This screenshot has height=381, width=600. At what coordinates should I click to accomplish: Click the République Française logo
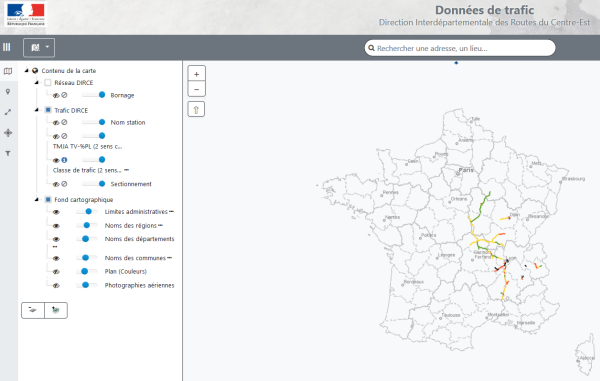click(26, 14)
